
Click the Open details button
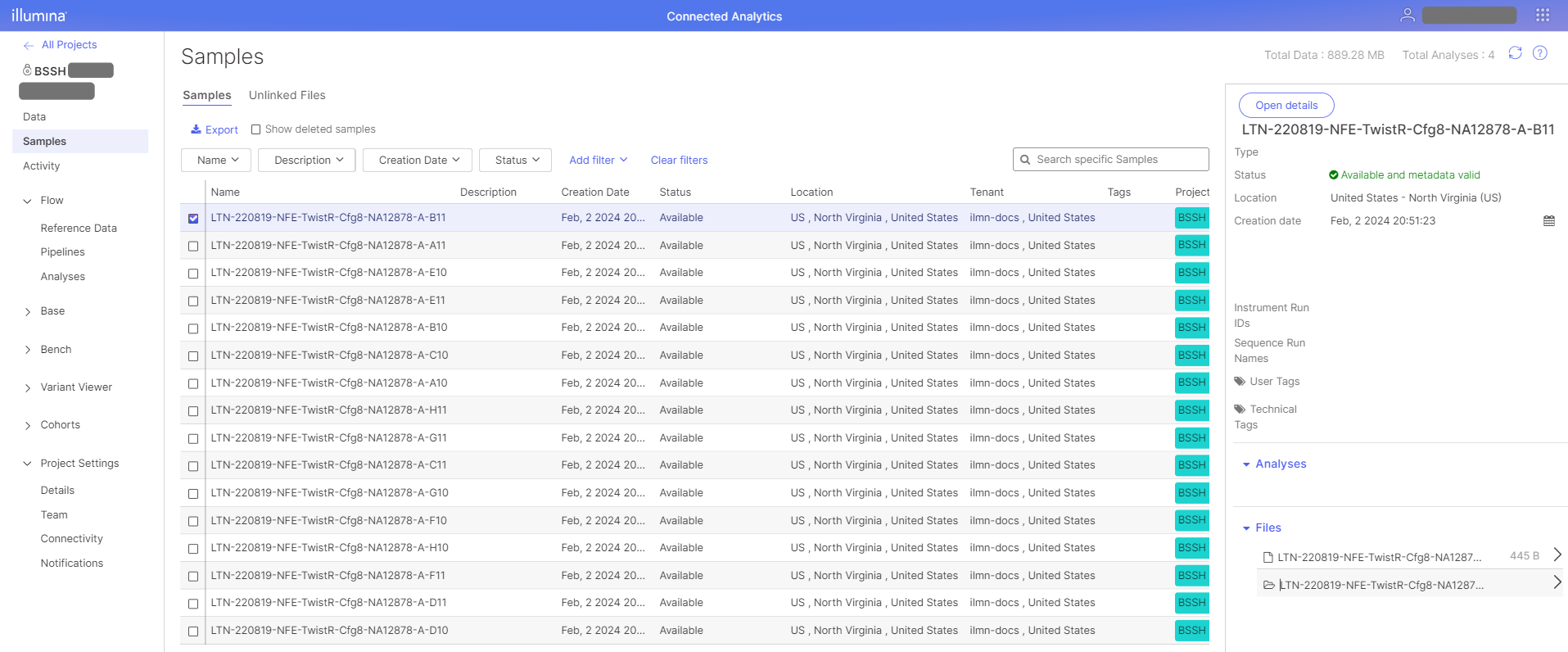(1286, 106)
